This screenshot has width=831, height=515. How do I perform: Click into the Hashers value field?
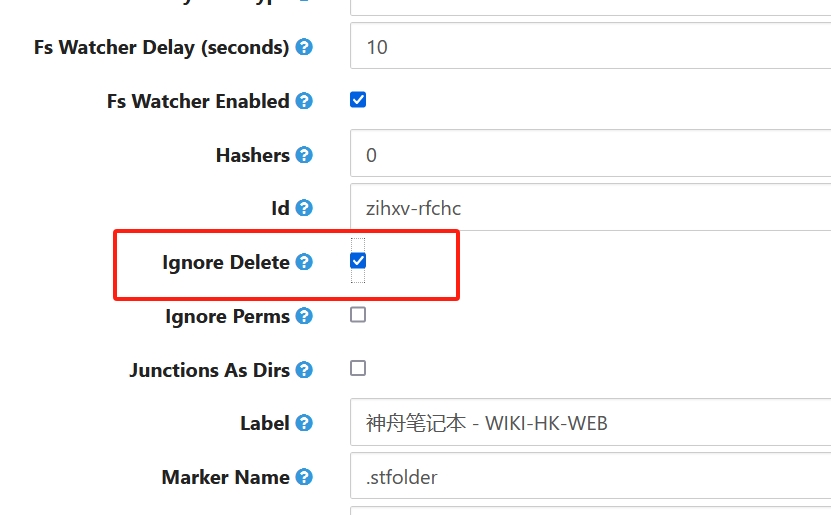click(x=590, y=155)
